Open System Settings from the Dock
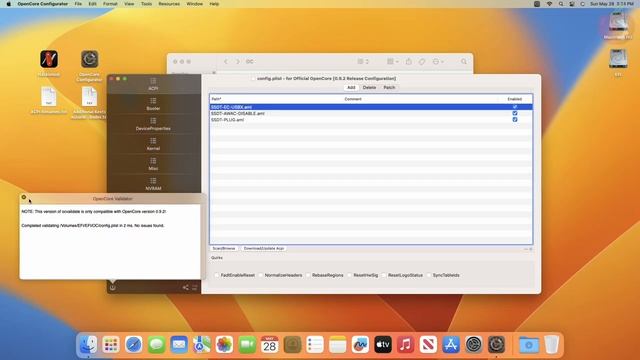 coord(473,345)
